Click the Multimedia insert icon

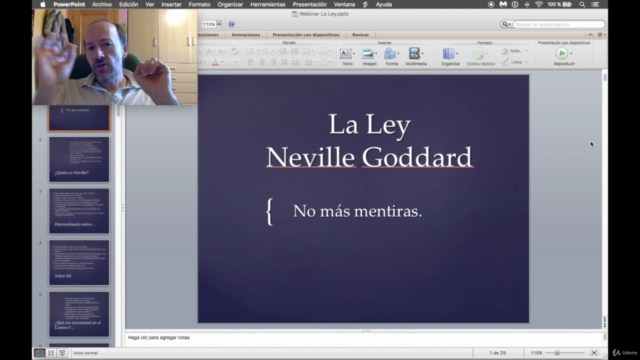(414, 53)
